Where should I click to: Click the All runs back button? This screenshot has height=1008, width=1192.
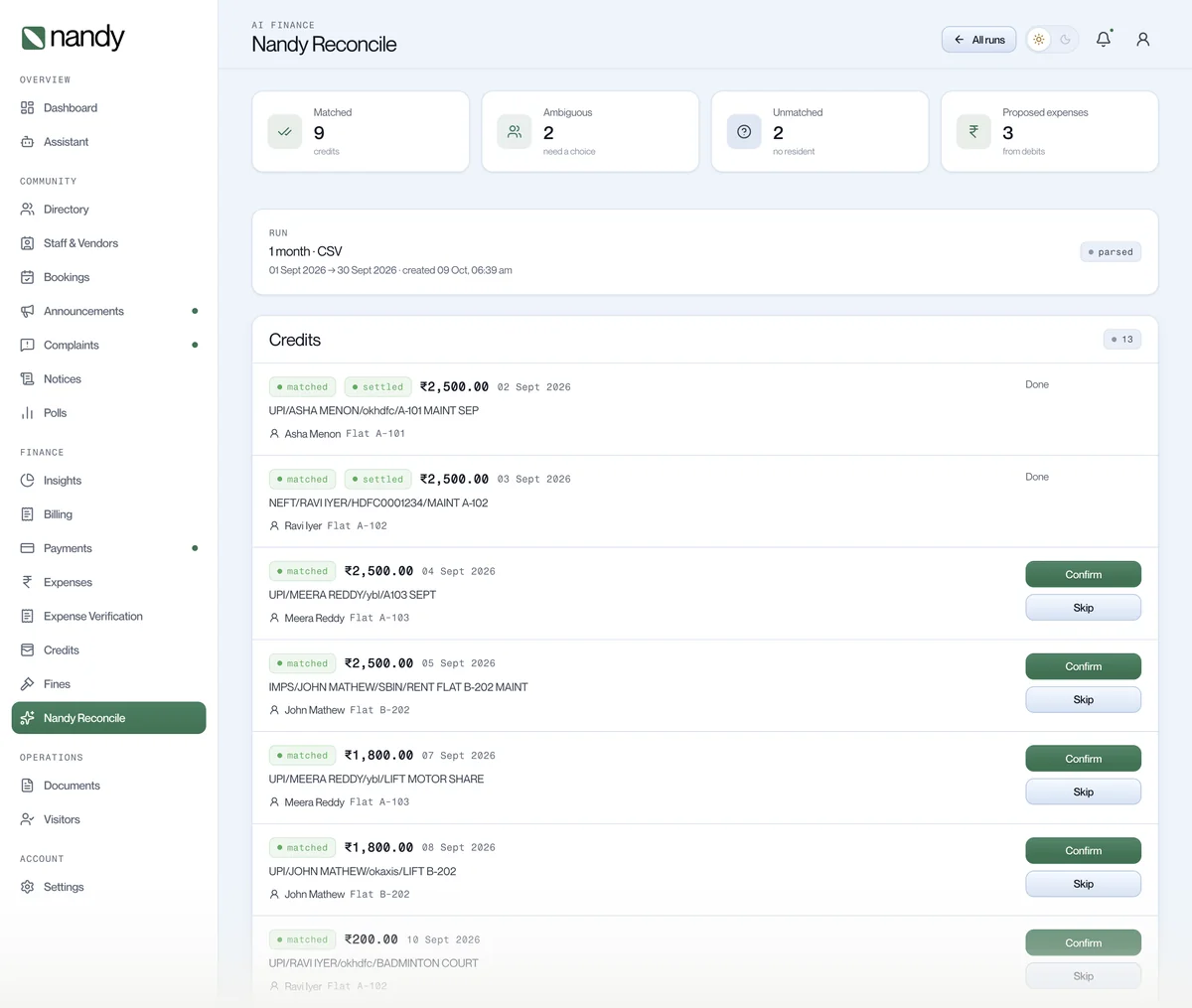pos(978,40)
